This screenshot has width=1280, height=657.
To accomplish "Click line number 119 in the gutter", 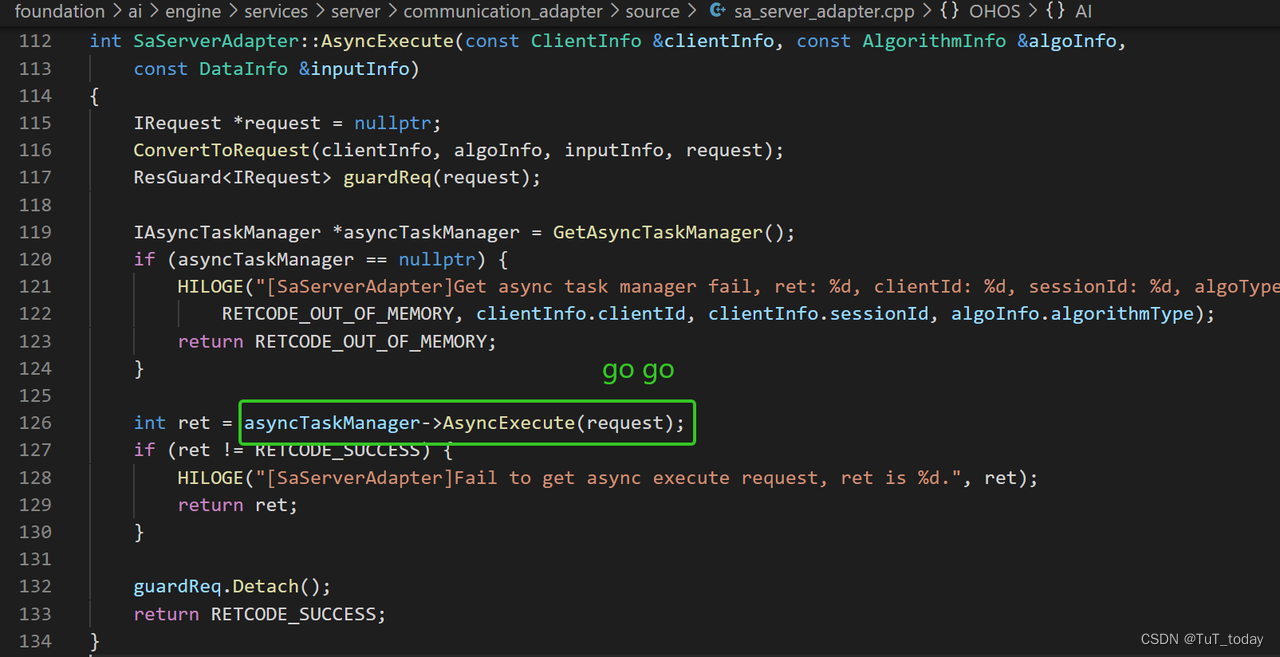I will click(x=35, y=232).
